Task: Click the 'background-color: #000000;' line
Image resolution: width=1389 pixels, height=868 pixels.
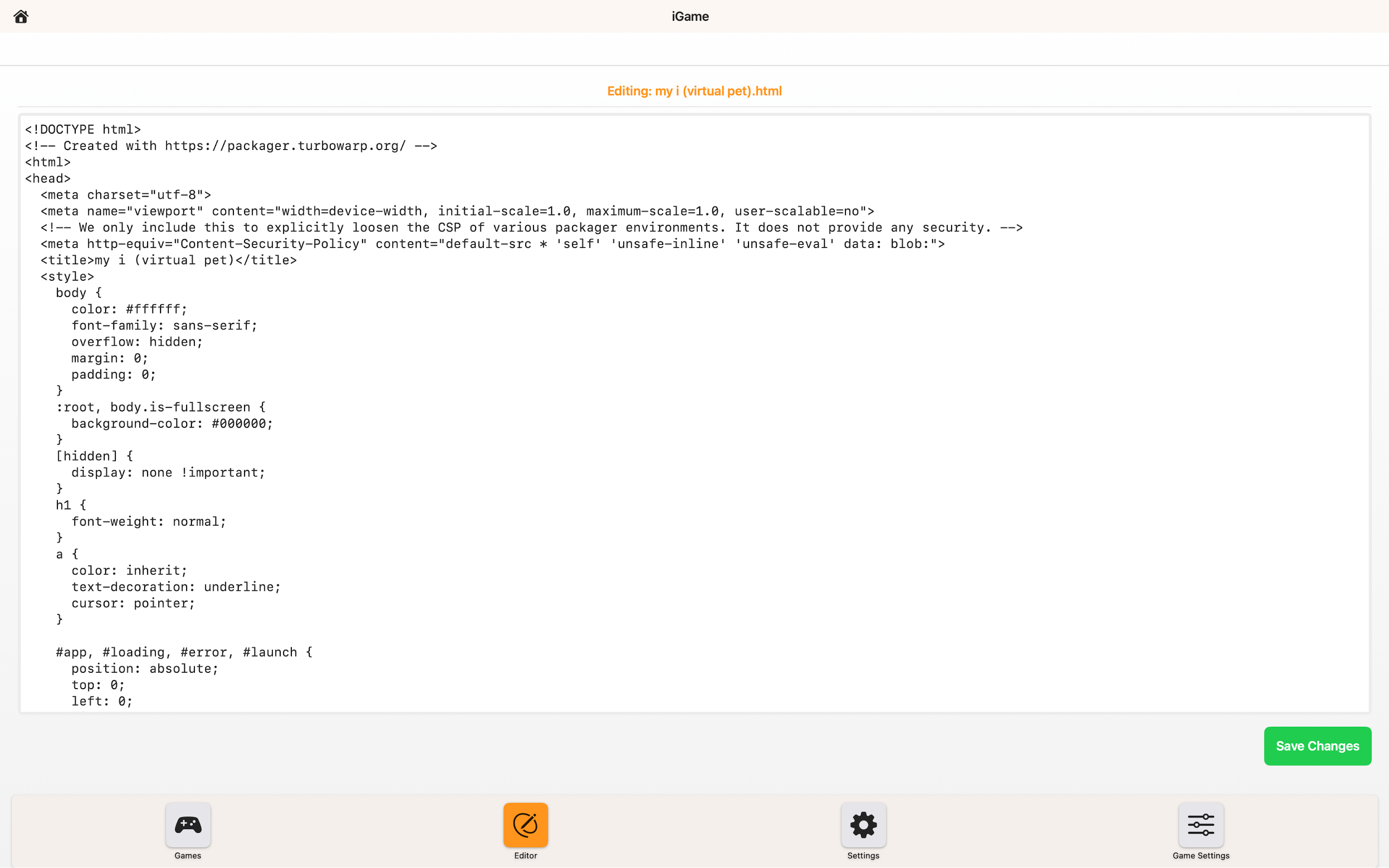Action: click(172, 424)
